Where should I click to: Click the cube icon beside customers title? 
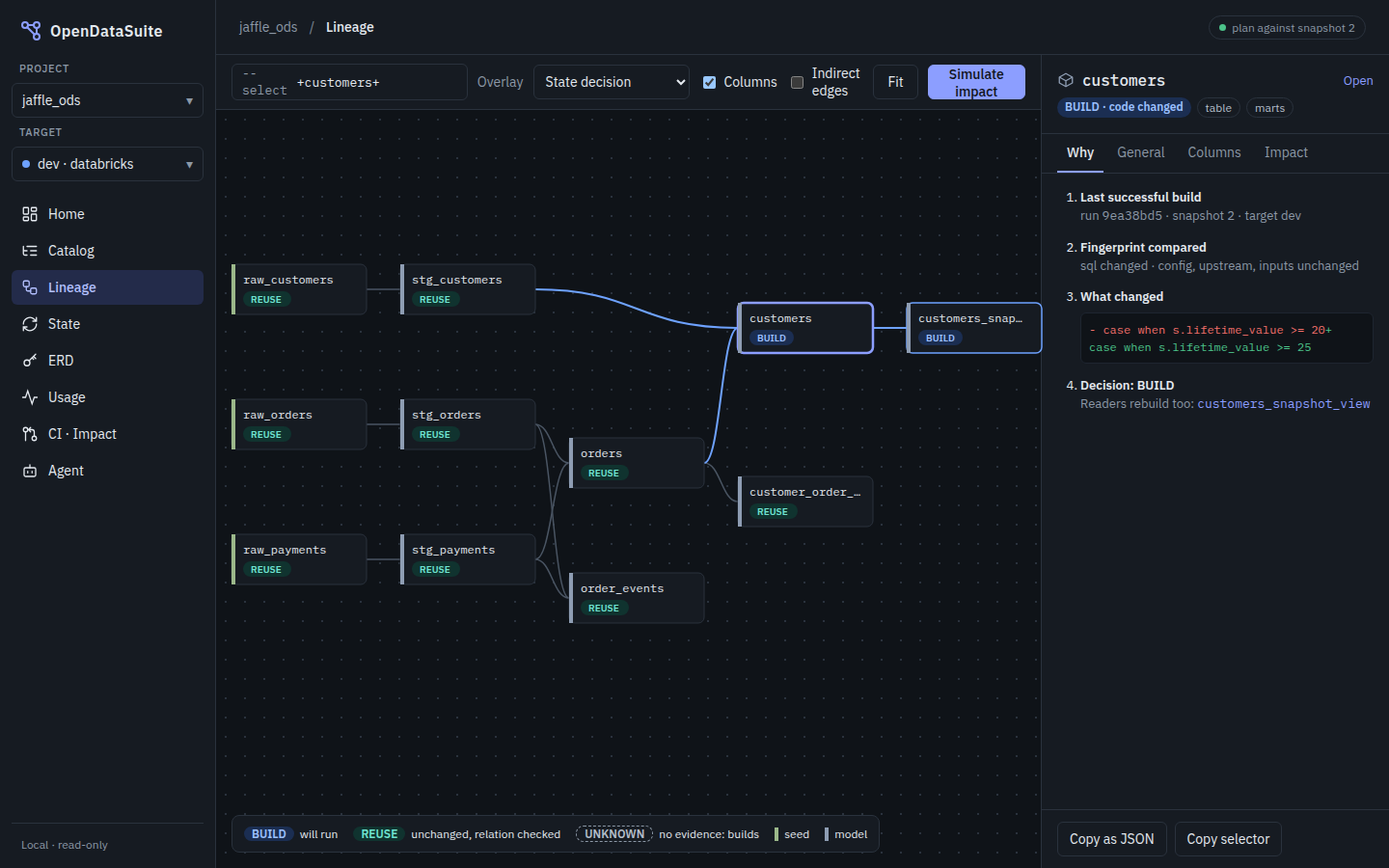tap(1066, 80)
